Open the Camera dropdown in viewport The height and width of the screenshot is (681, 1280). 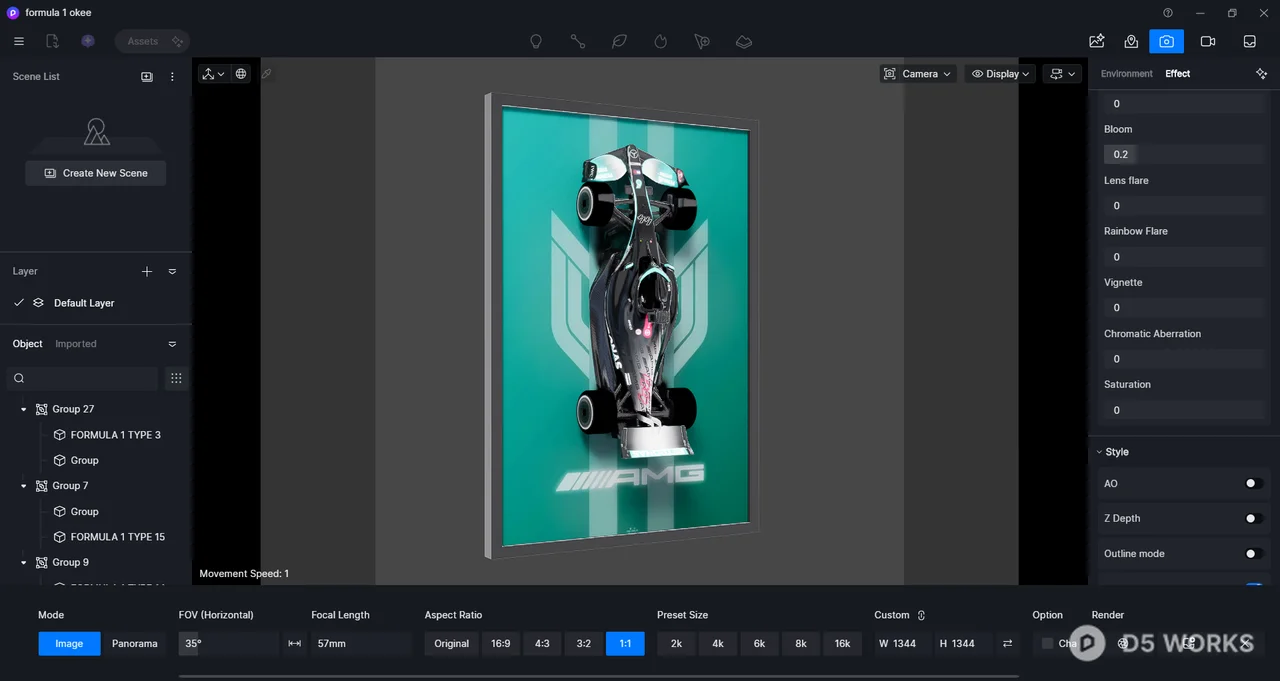[918, 74]
